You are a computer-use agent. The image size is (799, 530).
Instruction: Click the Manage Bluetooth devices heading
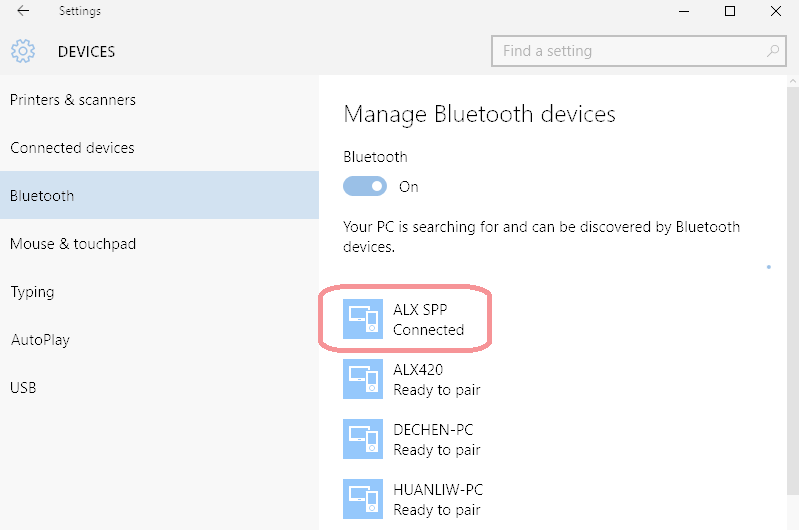coord(480,114)
